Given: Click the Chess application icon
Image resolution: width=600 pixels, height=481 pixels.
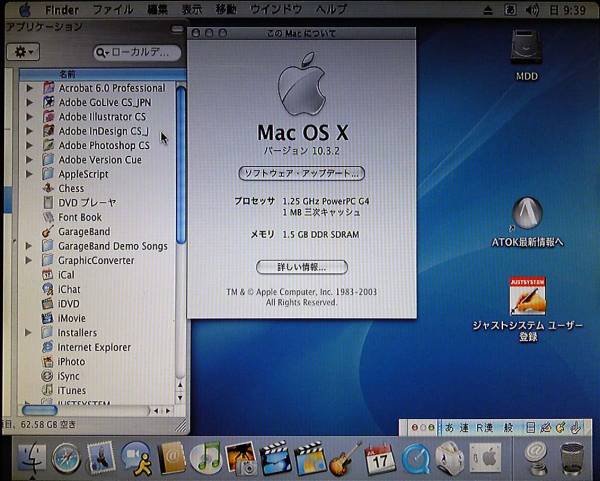Looking at the screenshot, I should (x=48, y=188).
